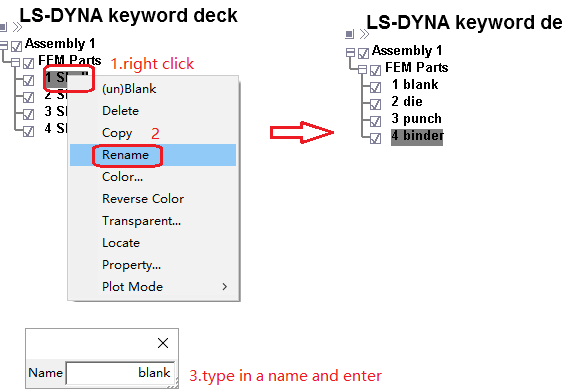Viewport: 576px width, 392px height.
Task: Select Rename in the context menu
Action: pos(153,155)
